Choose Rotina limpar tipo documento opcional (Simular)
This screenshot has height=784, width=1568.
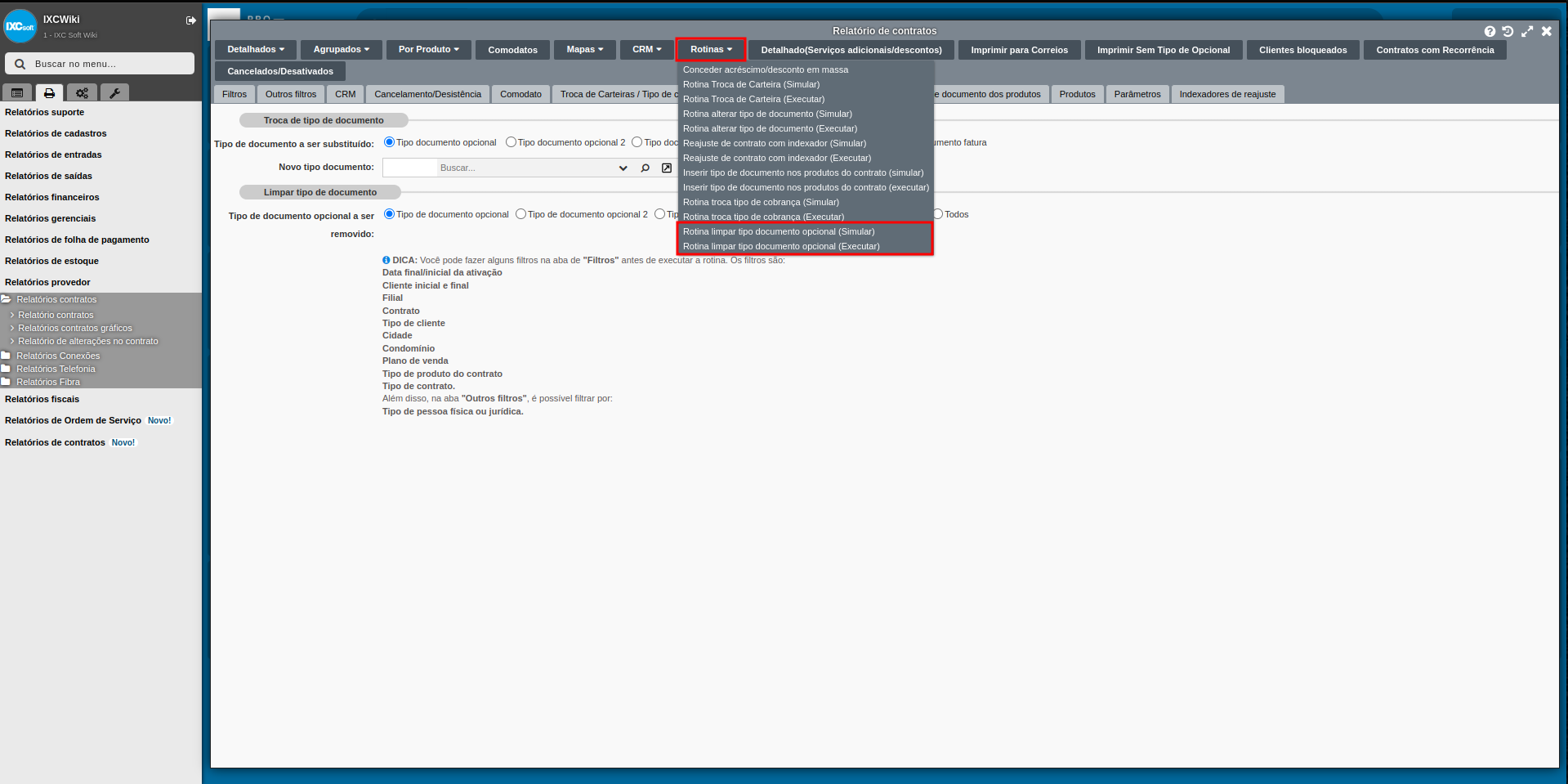click(779, 231)
